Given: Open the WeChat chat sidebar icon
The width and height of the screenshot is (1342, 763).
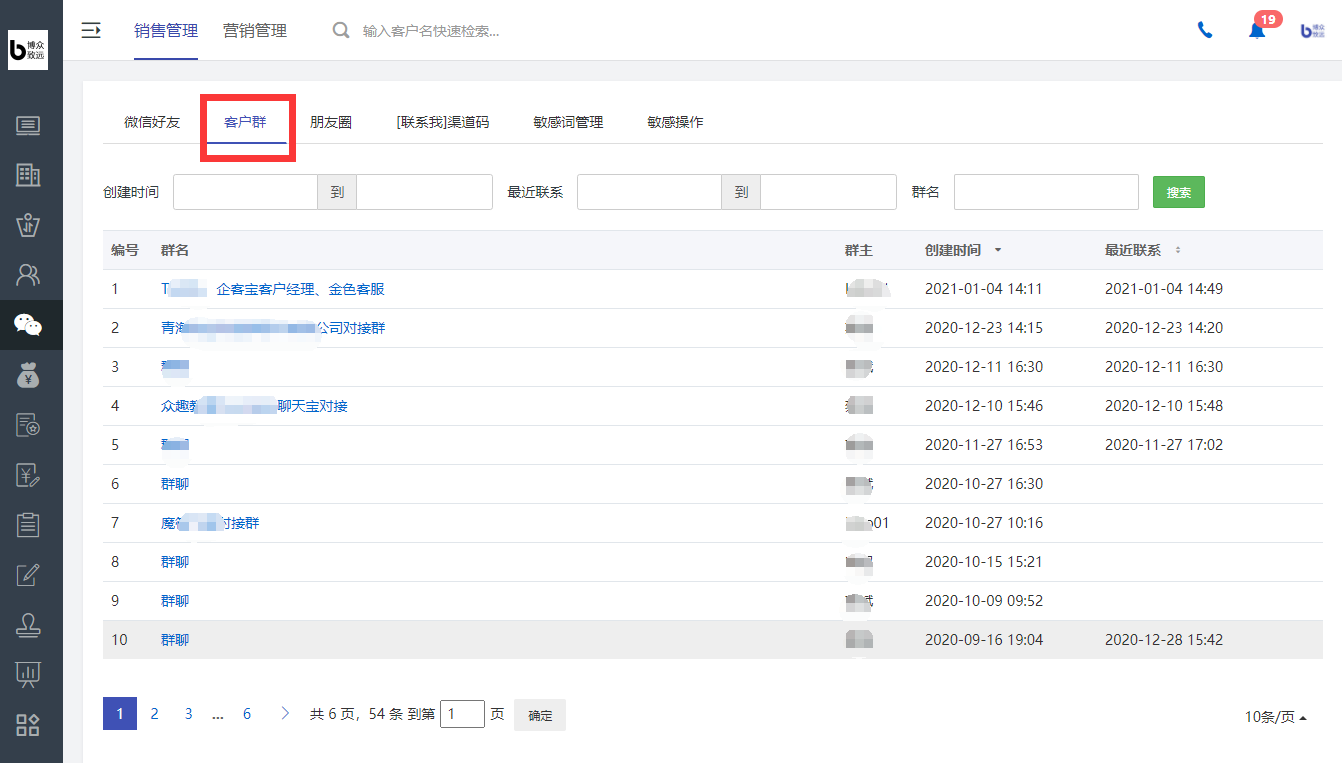Looking at the screenshot, I should (x=28, y=324).
